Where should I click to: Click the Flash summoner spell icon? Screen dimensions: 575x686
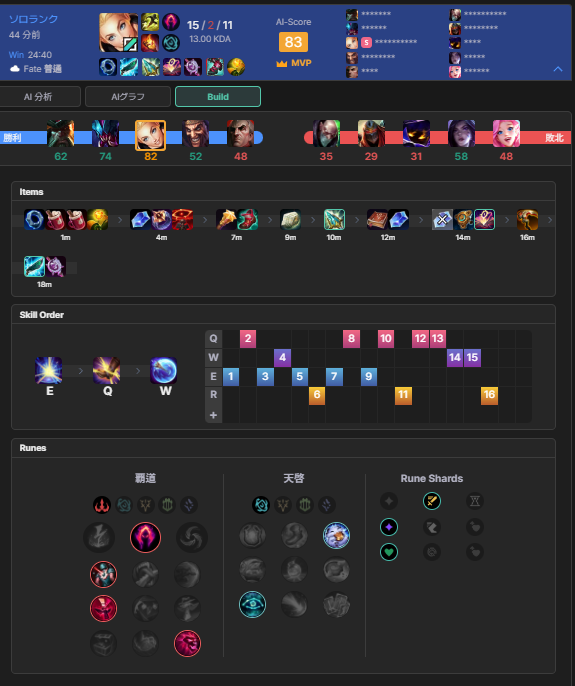tap(150, 22)
